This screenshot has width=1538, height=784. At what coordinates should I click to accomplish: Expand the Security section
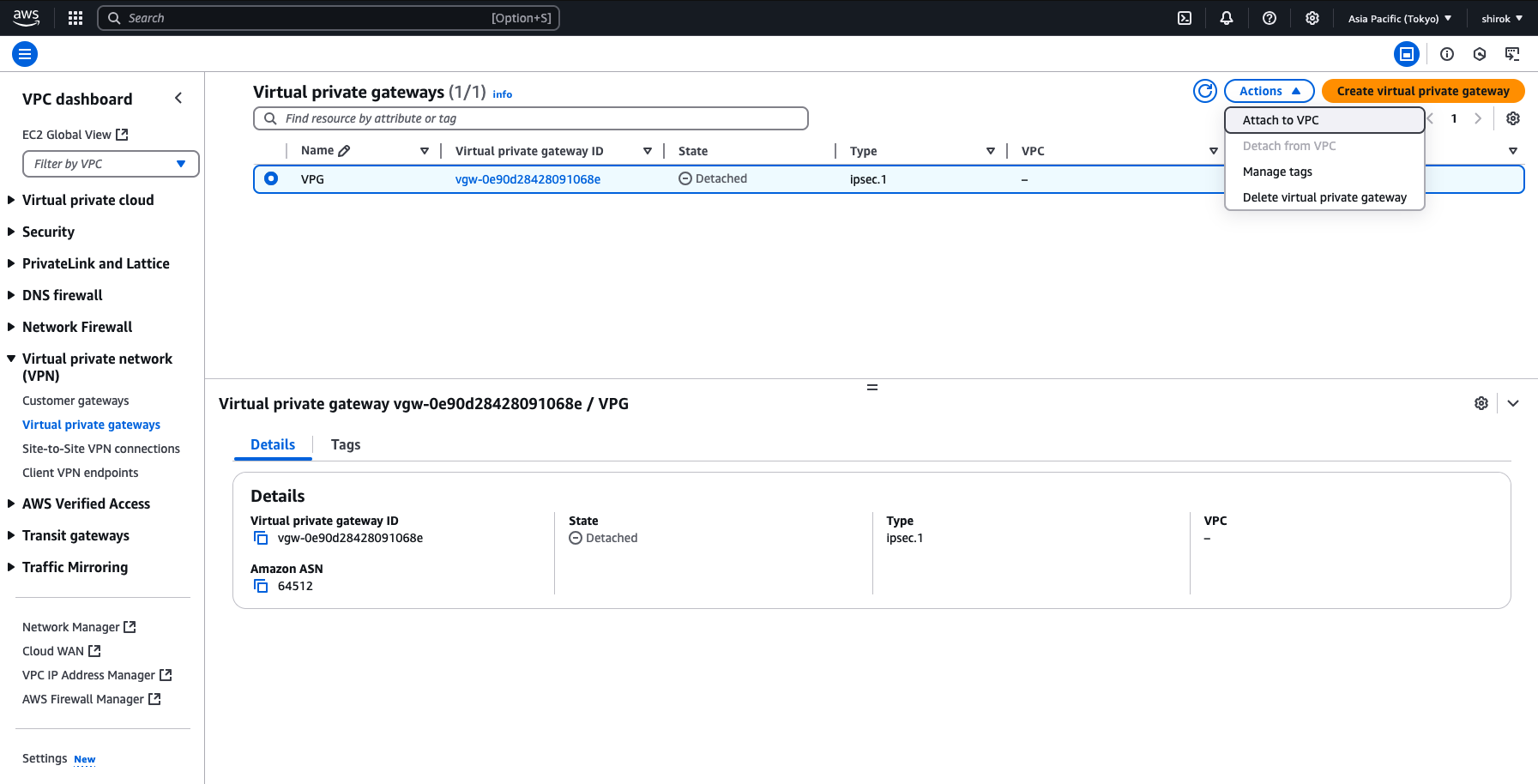[x=11, y=232]
